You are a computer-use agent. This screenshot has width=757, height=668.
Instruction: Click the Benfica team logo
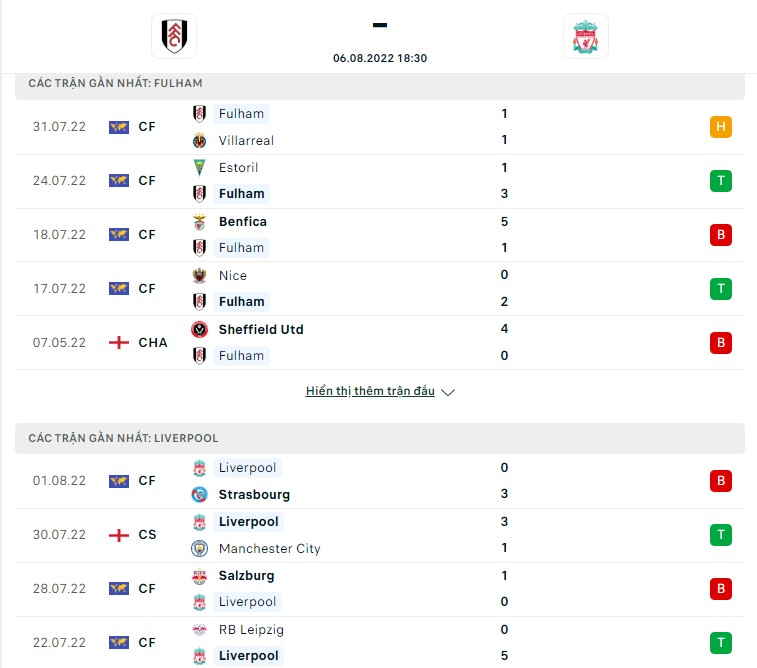click(x=199, y=222)
